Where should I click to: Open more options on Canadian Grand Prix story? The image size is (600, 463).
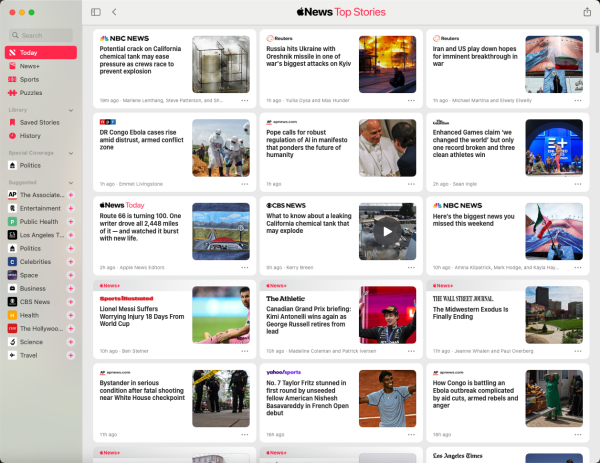pyautogui.click(x=411, y=351)
